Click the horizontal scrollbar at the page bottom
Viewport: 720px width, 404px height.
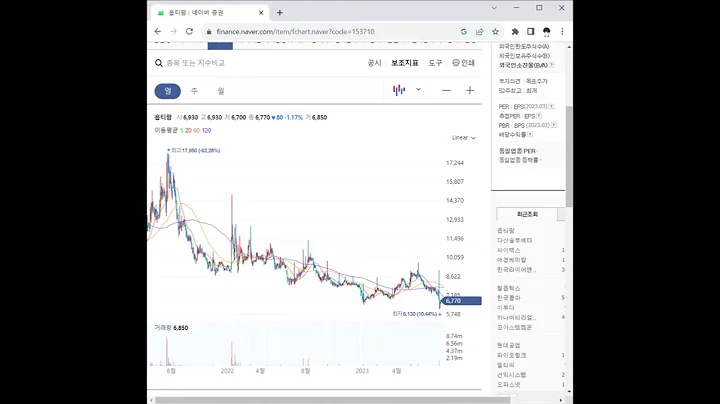coord(332,400)
